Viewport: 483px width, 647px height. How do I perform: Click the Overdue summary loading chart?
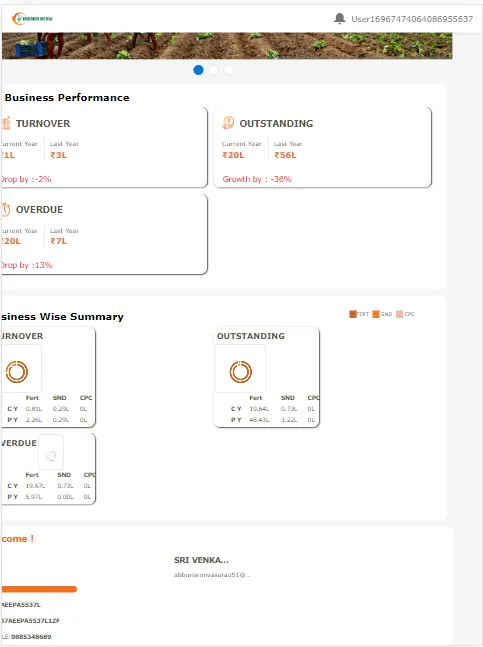[x=51, y=456]
